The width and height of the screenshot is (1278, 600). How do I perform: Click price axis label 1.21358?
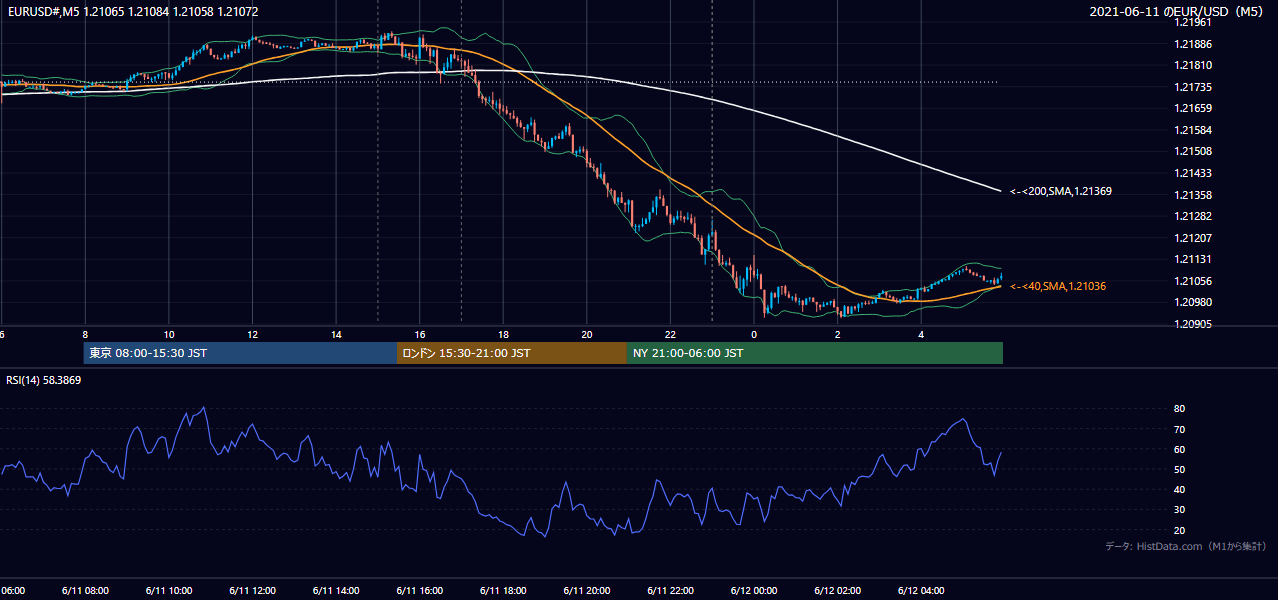[1193, 195]
